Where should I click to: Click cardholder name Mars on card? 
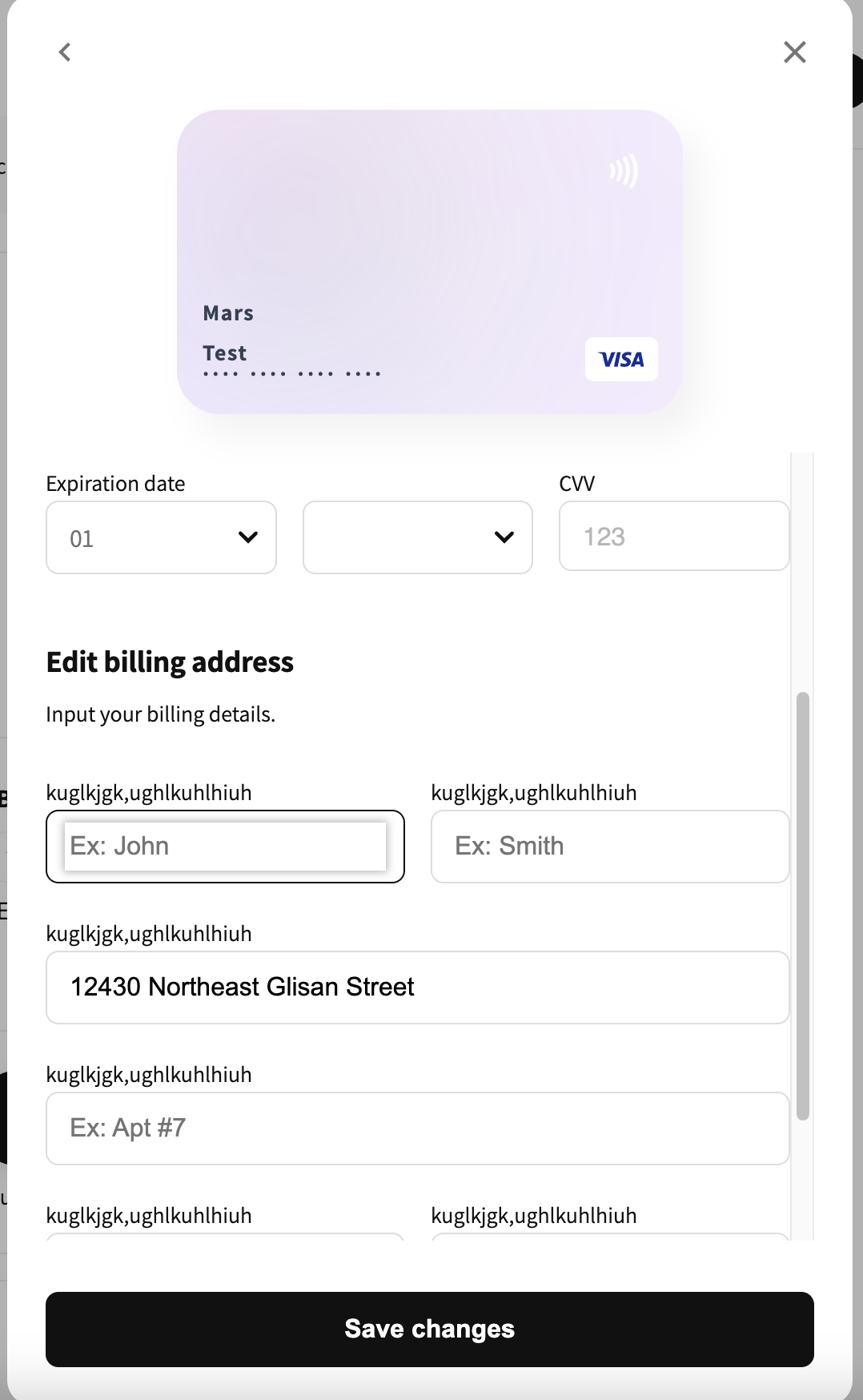(x=228, y=313)
